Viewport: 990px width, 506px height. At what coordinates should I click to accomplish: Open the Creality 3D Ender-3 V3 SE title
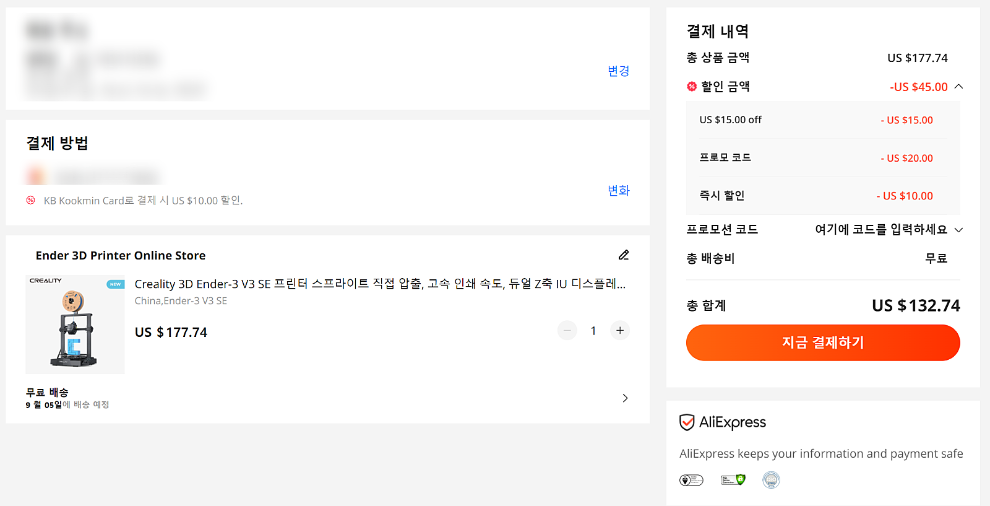coord(380,284)
